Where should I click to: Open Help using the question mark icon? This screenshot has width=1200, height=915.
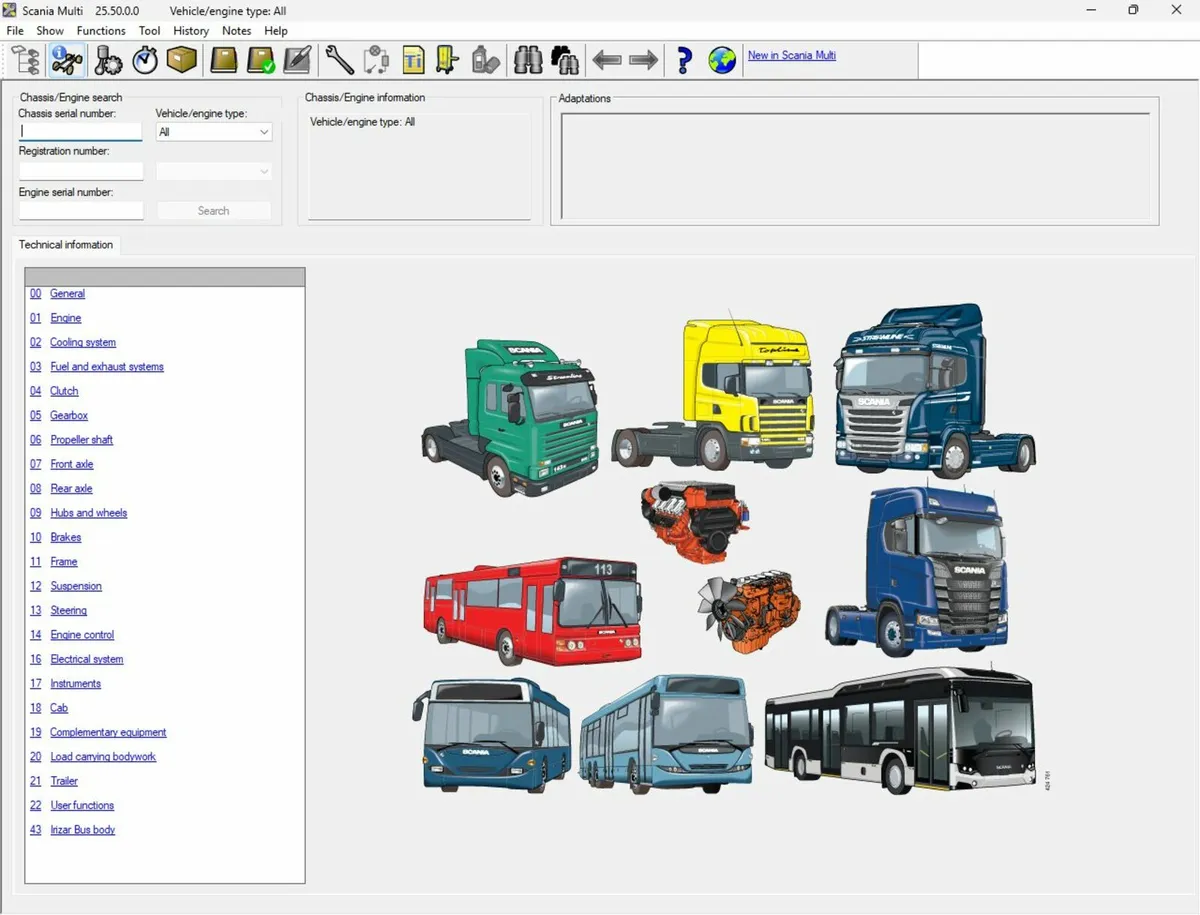(683, 60)
